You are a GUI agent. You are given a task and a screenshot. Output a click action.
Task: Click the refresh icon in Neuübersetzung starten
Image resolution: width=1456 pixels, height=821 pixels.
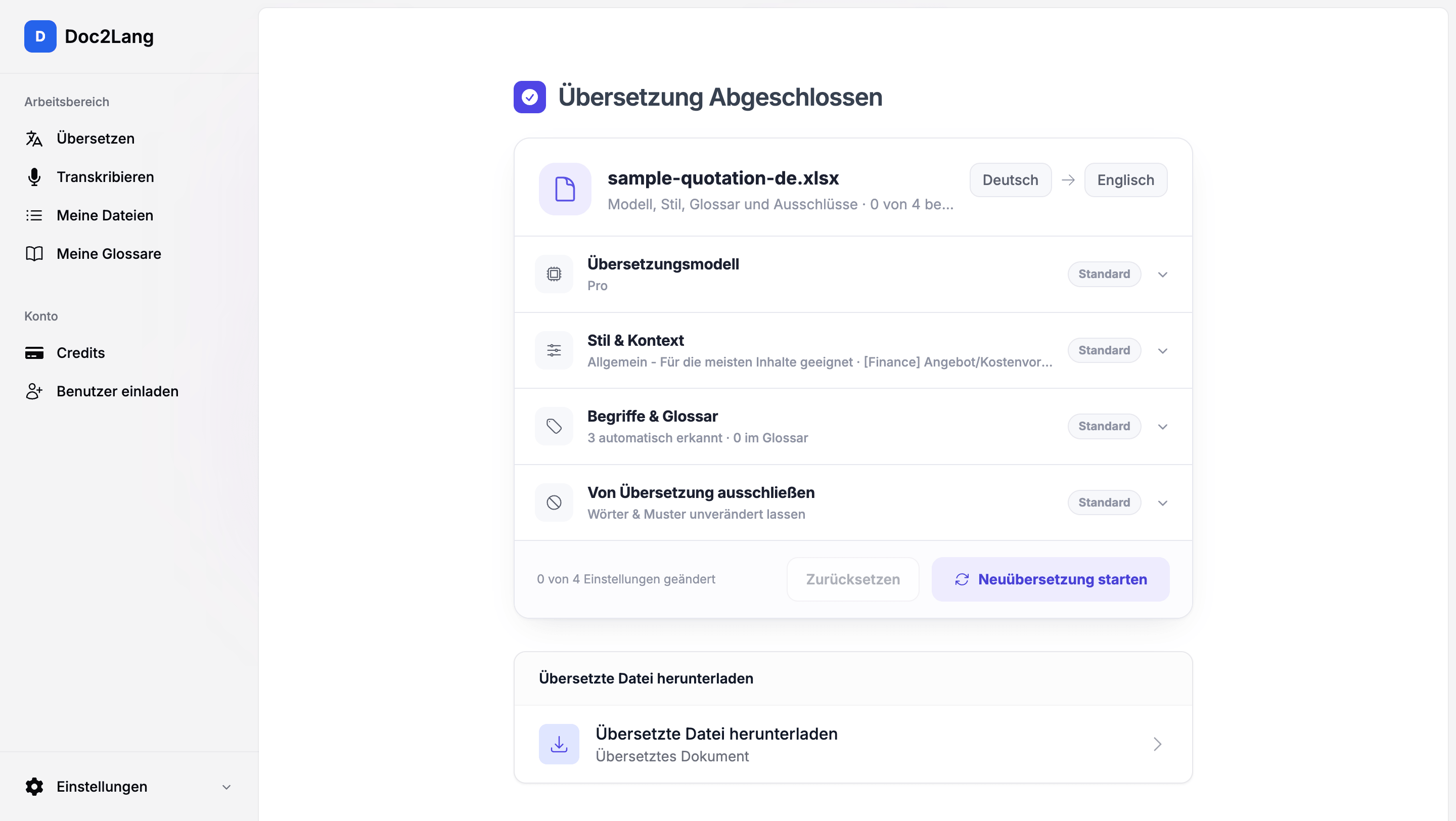[x=962, y=579]
